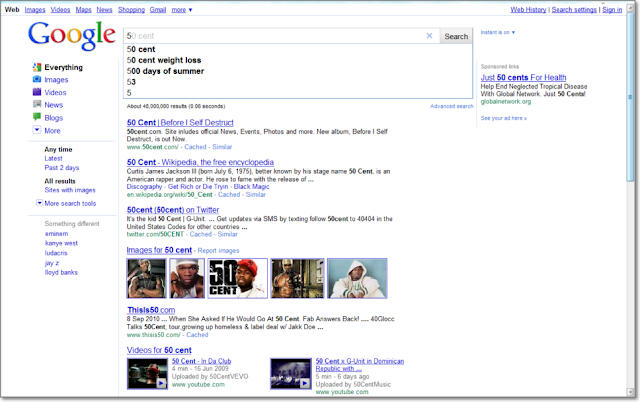The width and height of the screenshot is (640, 402).
Task: Try related search 'kanye west'
Action: pyautogui.click(x=61, y=243)
